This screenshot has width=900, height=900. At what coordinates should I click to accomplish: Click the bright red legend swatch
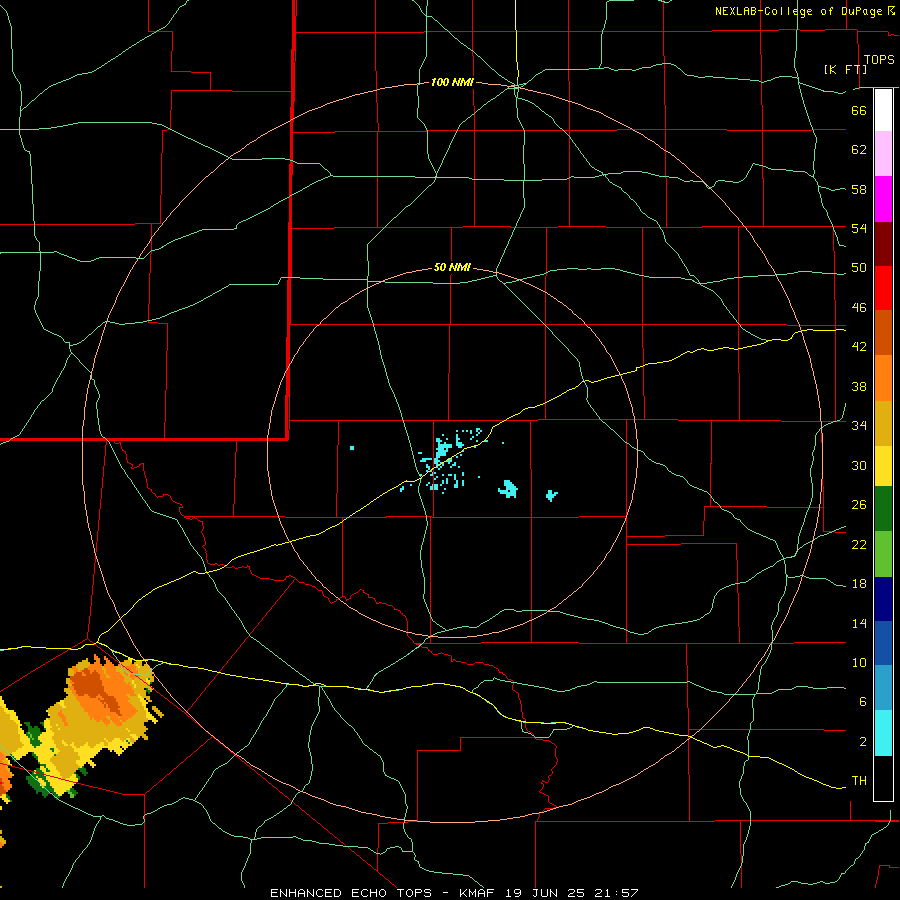point(883,288)
